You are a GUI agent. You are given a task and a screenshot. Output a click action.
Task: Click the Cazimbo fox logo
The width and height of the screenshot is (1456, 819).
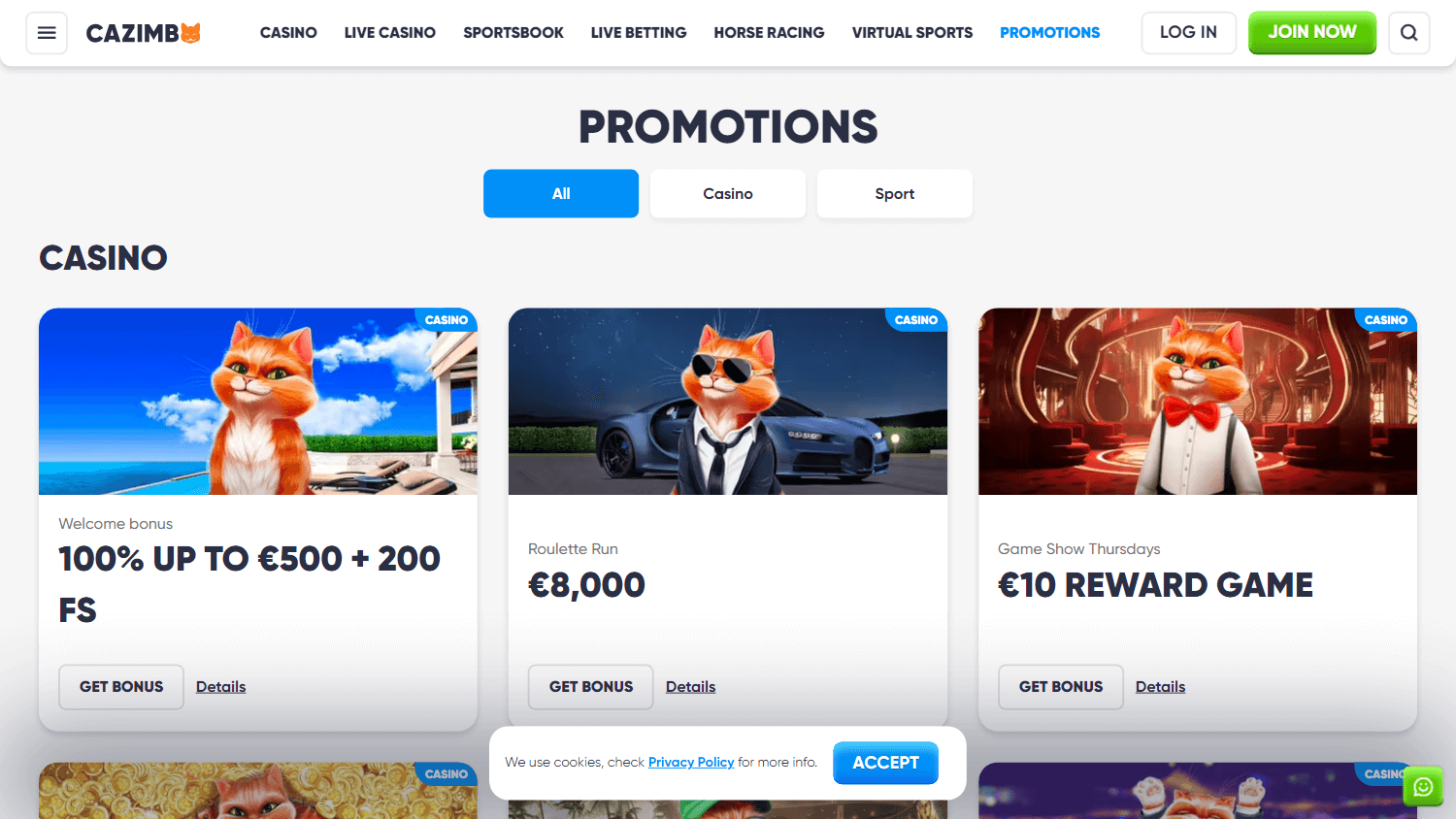(144, 33)
